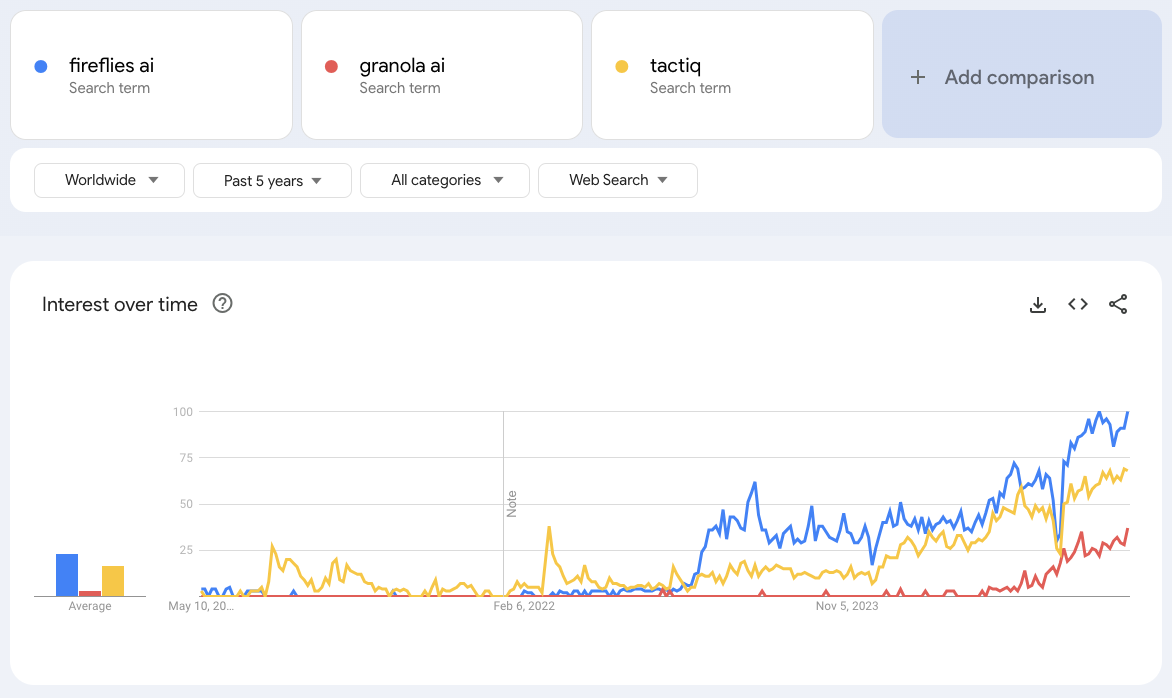This screenshot has width=1172, height=698.
Task: Open the All categories dropdown
Action: pyautogui.click(x=445, y=180)
